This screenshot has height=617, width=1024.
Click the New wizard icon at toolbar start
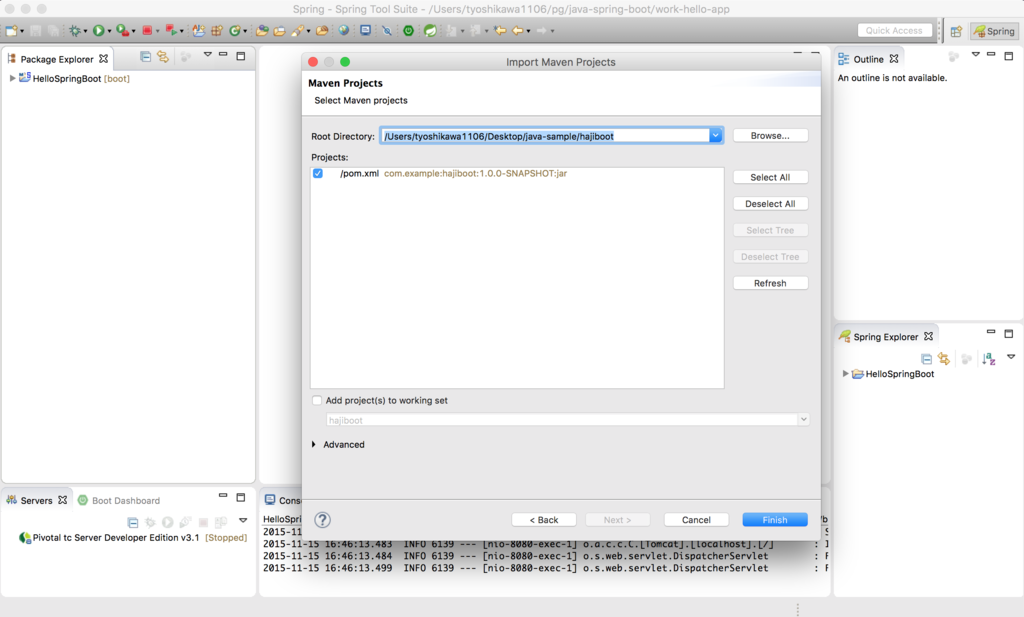pyautogui.click(x=11, y=31)
